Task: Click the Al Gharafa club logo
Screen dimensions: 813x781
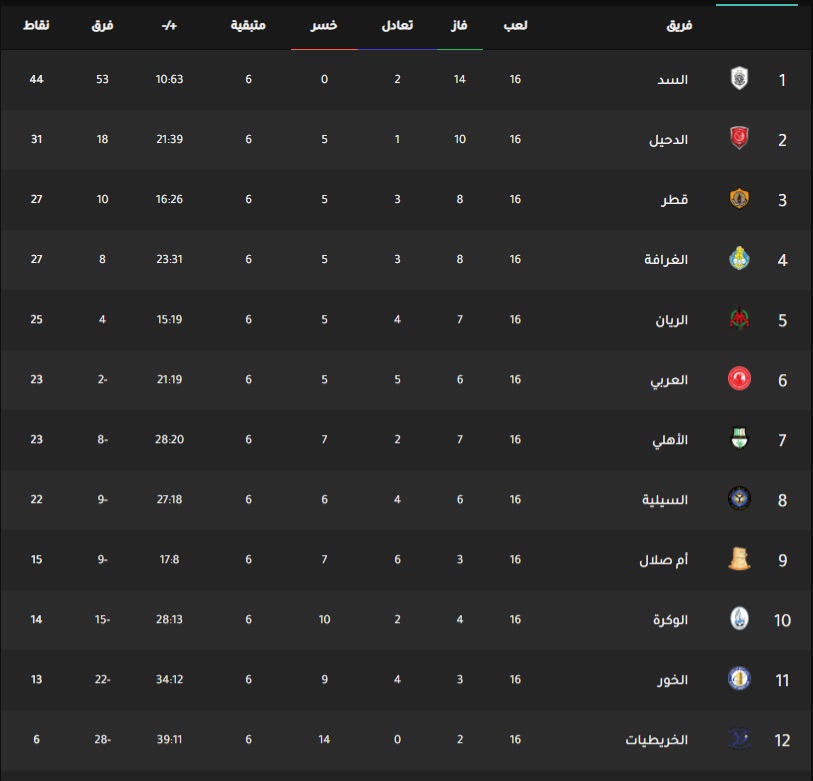Action: pos(739,258)
